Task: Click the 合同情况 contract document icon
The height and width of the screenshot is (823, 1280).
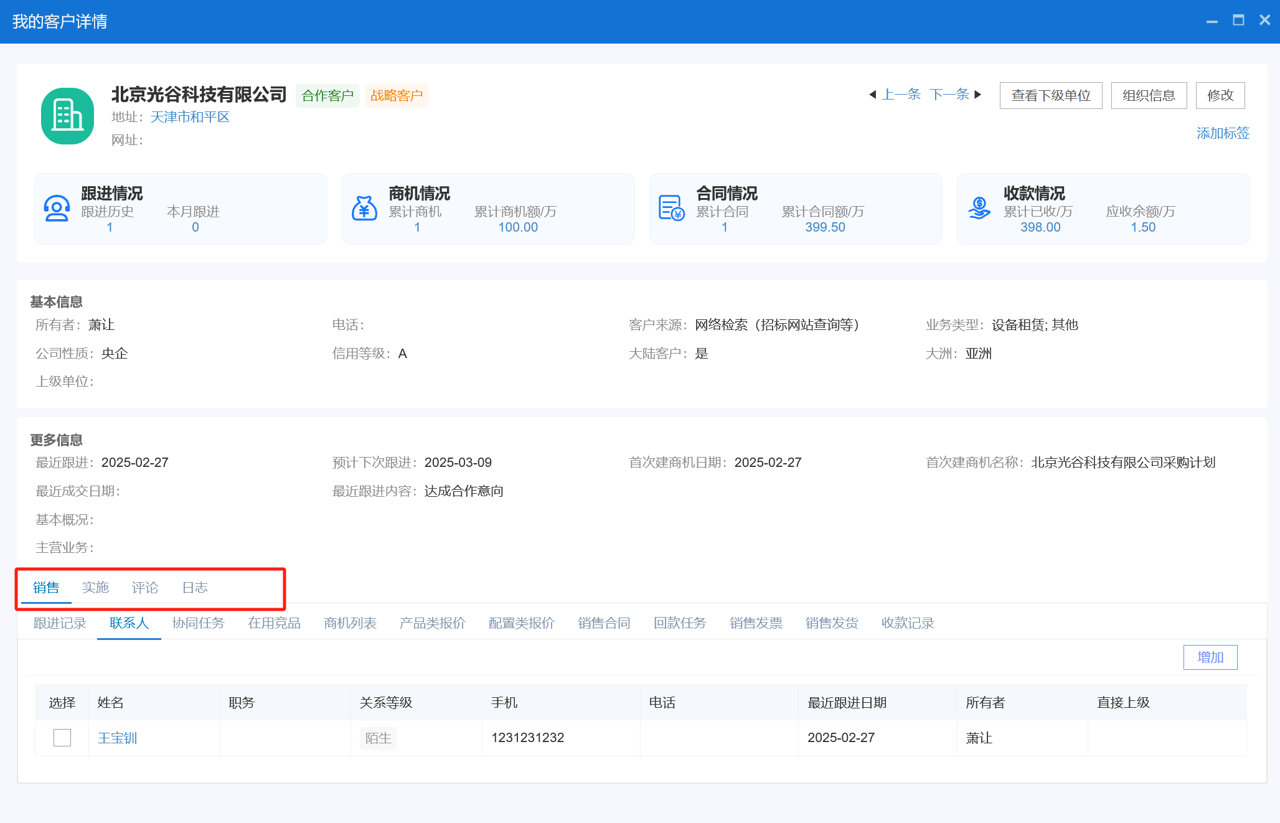Action: point(672,208)
